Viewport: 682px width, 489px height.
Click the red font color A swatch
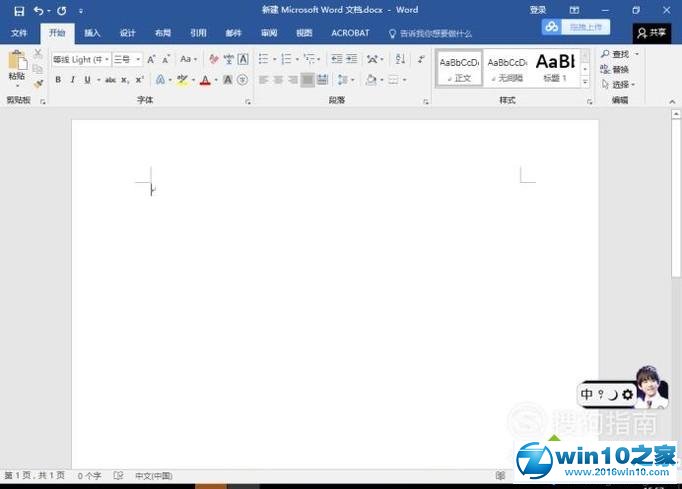pos(205,80)
